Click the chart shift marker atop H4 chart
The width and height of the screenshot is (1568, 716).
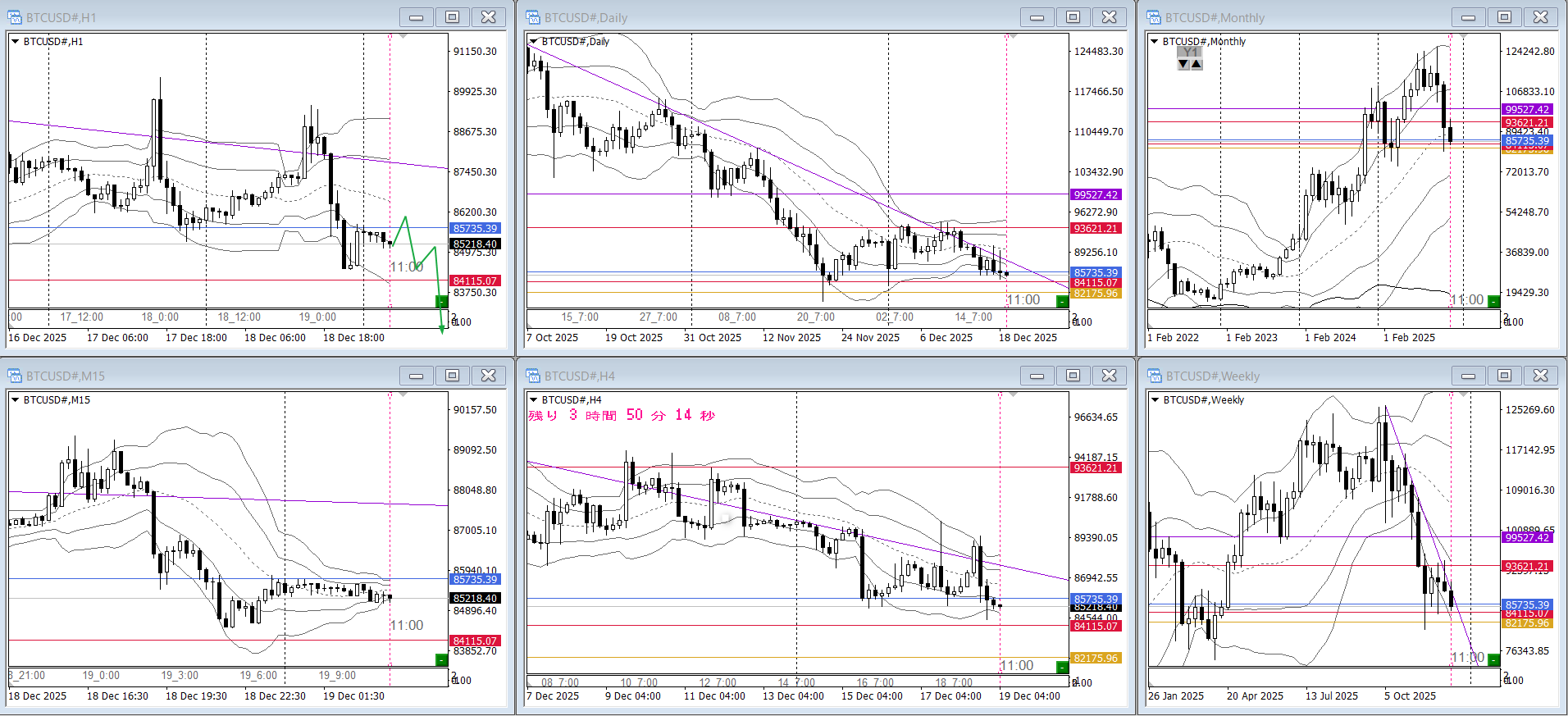[1011, 395]
